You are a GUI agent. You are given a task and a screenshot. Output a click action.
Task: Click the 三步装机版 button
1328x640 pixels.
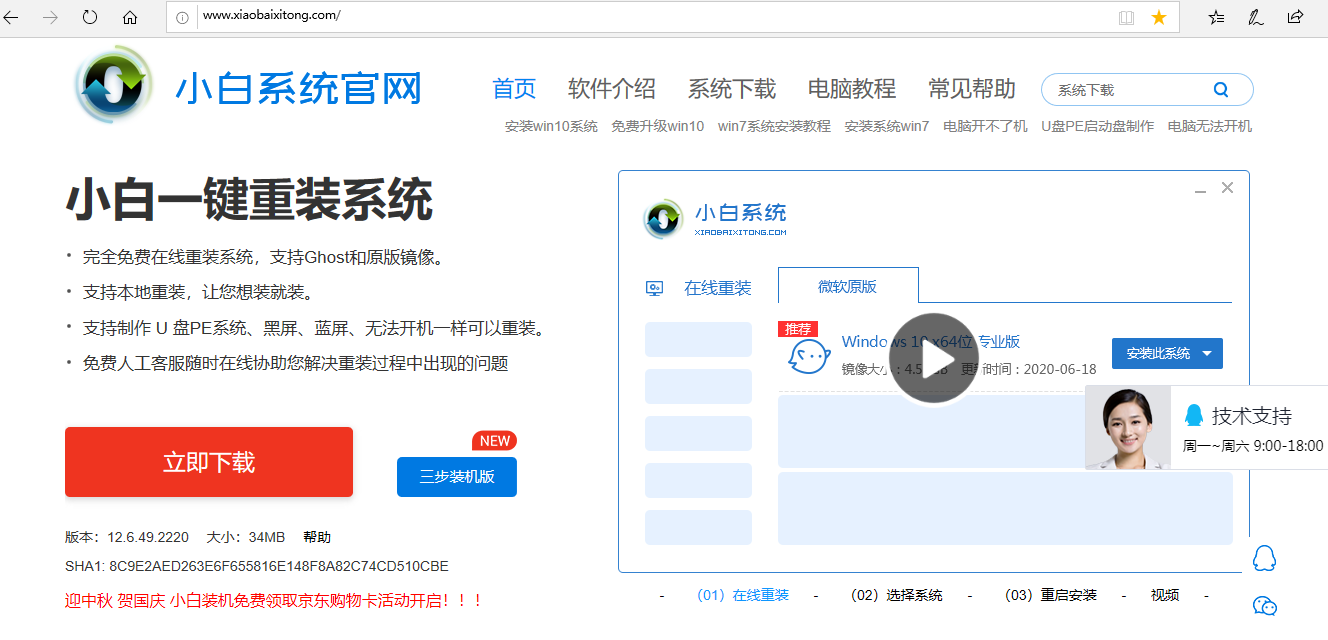(x=456, y=477)
